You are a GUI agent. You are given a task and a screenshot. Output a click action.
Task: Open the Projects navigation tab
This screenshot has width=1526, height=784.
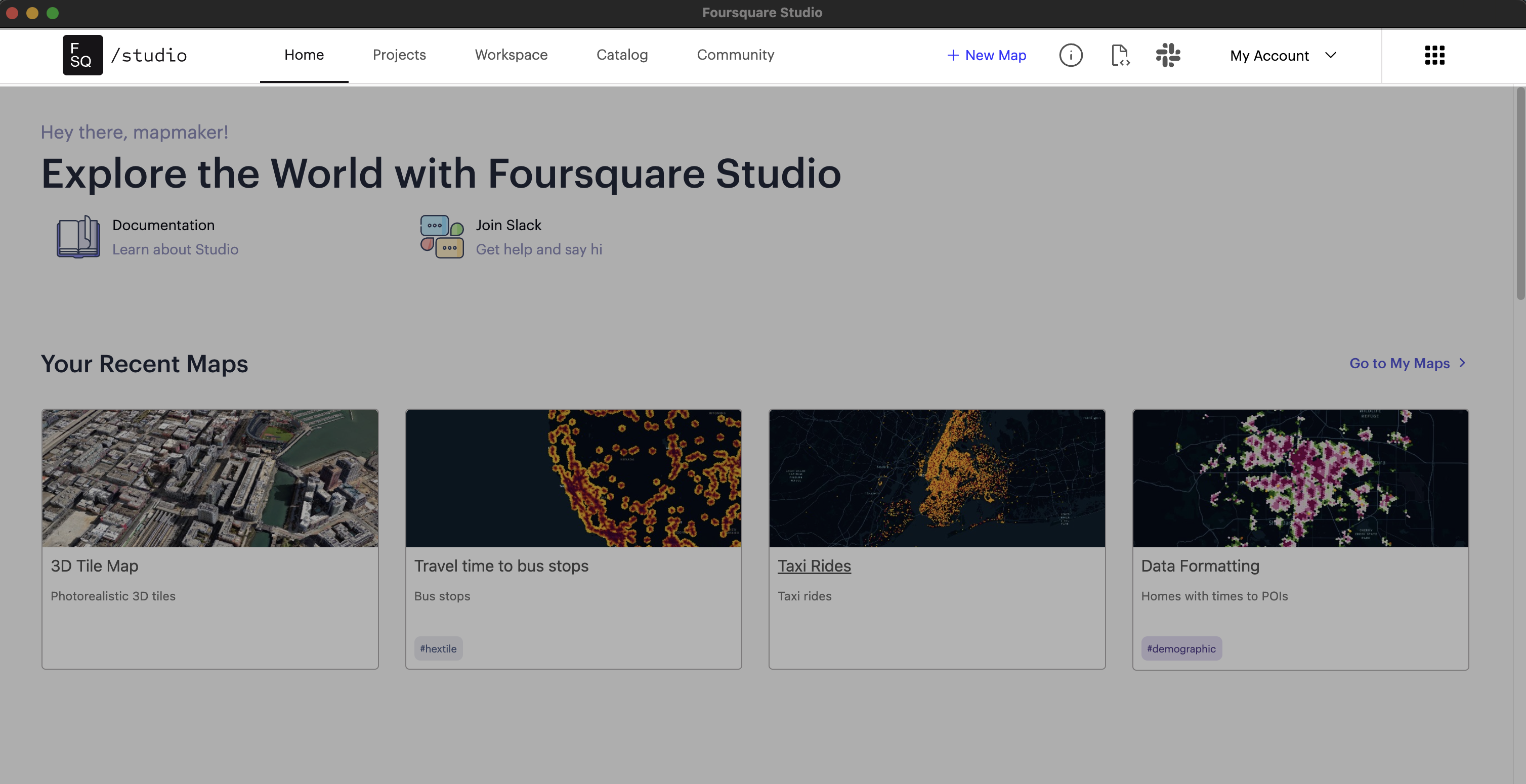(x=399, y=55)
